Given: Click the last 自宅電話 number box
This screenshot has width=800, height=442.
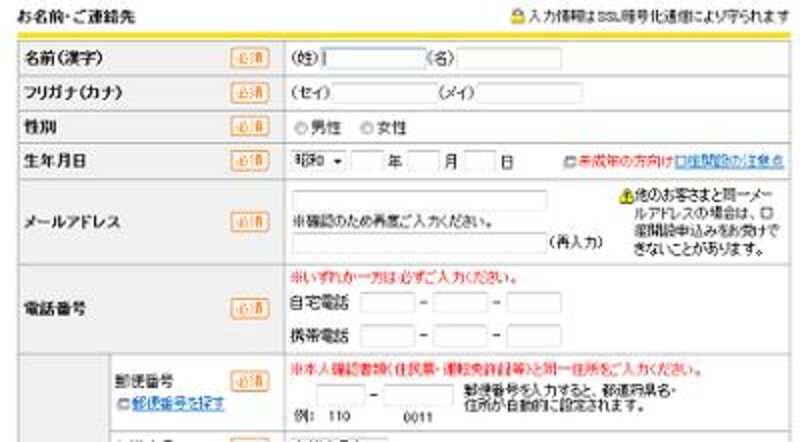Looking at the screenshot, I should tap(534, 303).
